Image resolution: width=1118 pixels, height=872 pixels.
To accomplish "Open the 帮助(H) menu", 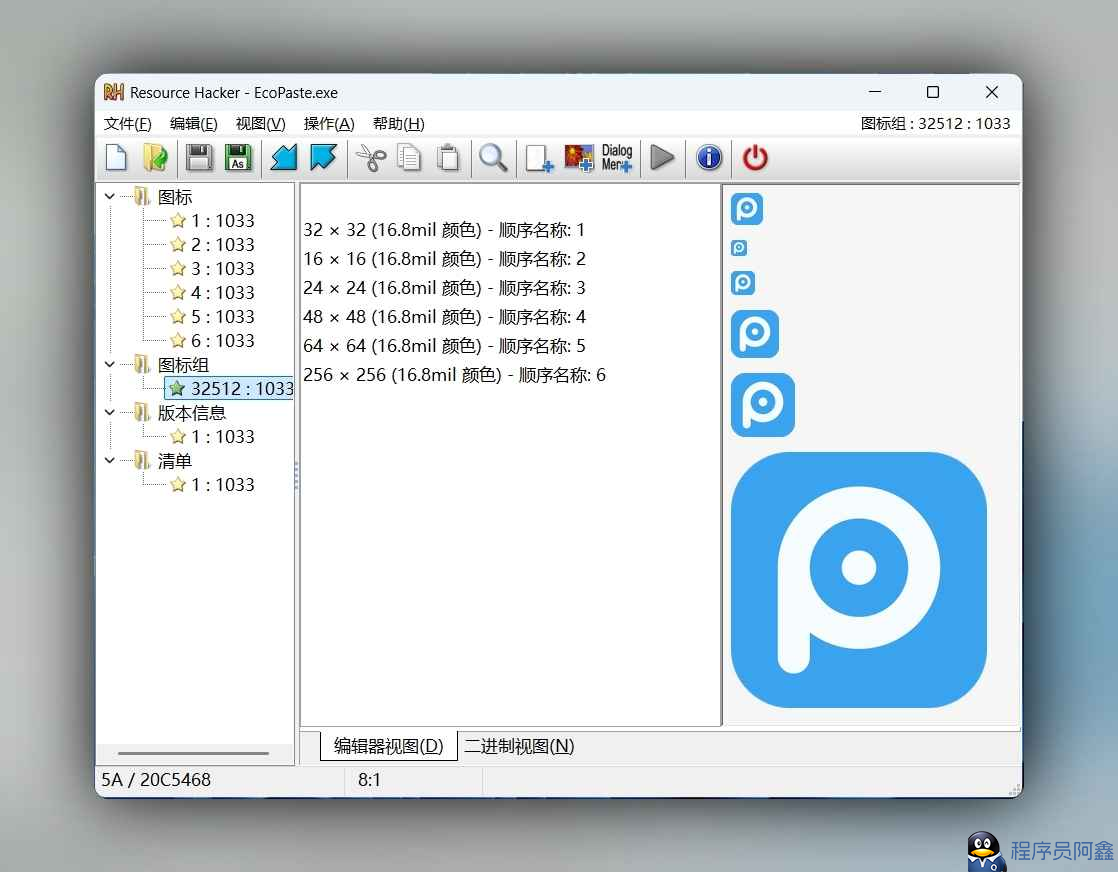I will [x=399, y=123].
